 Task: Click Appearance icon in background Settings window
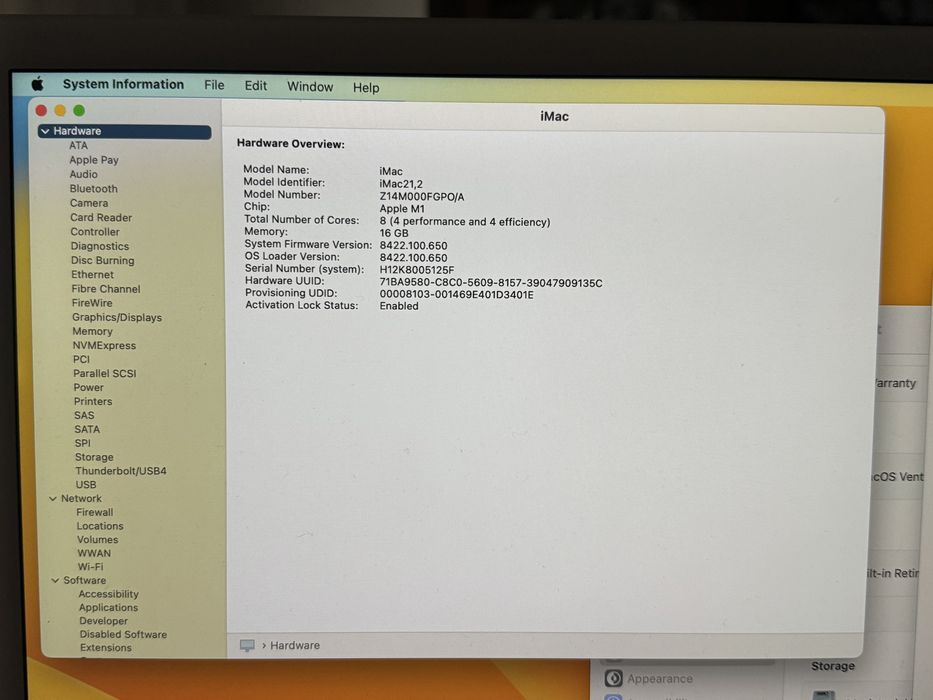613,679
